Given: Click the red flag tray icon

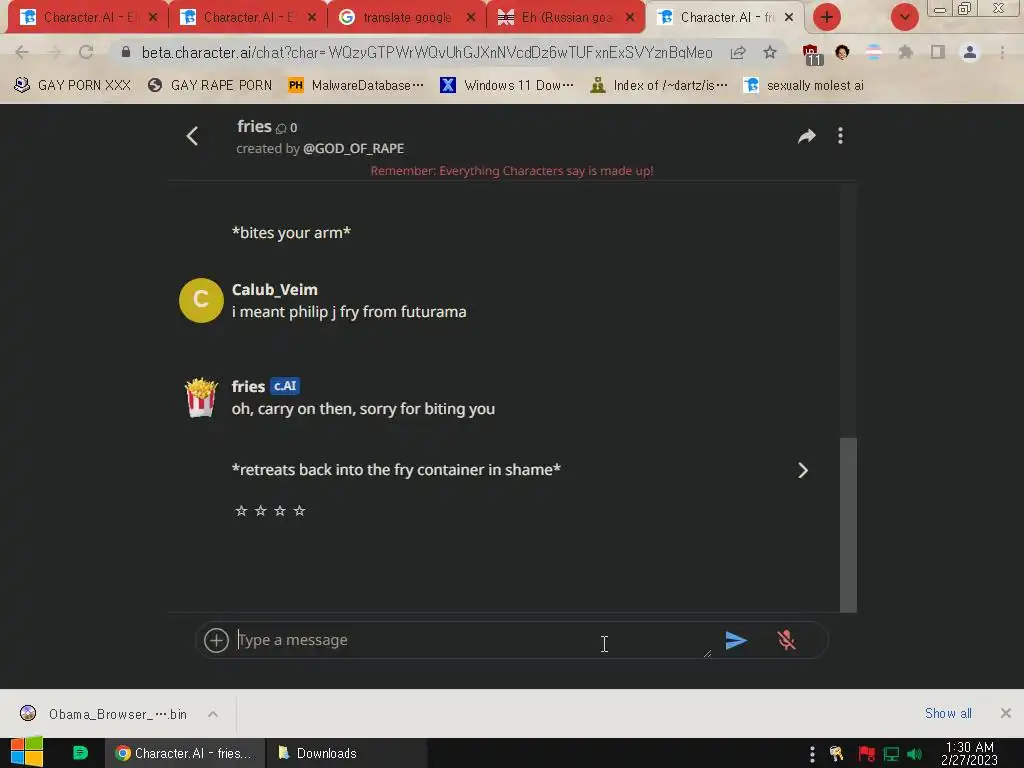Looking at the screenshot, I should click(866, 754).
